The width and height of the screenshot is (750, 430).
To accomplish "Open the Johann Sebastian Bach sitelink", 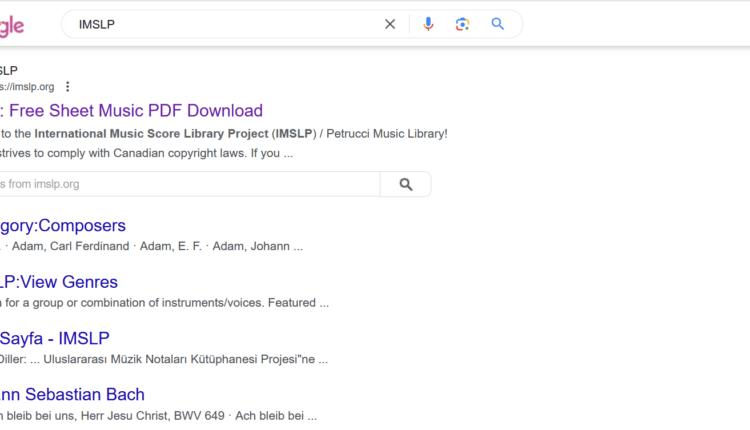I will point(72,395).
